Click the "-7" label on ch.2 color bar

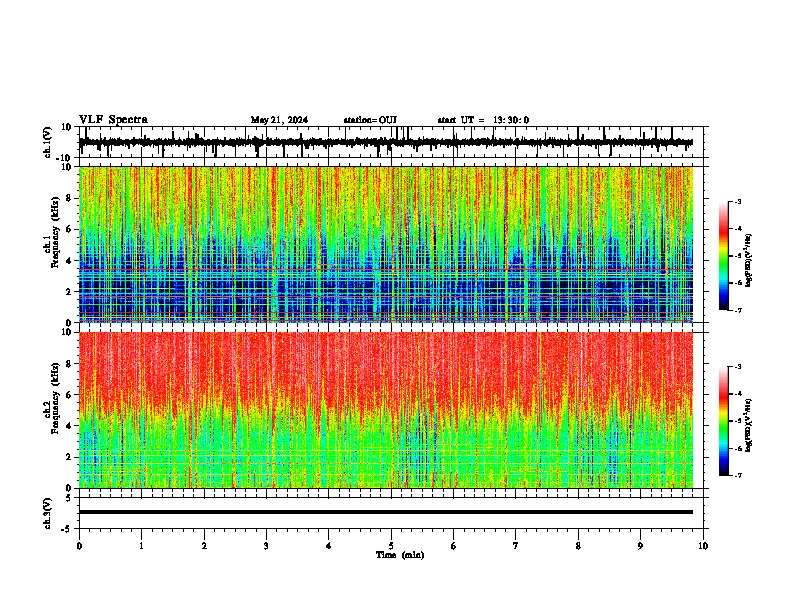pos(737,475)
